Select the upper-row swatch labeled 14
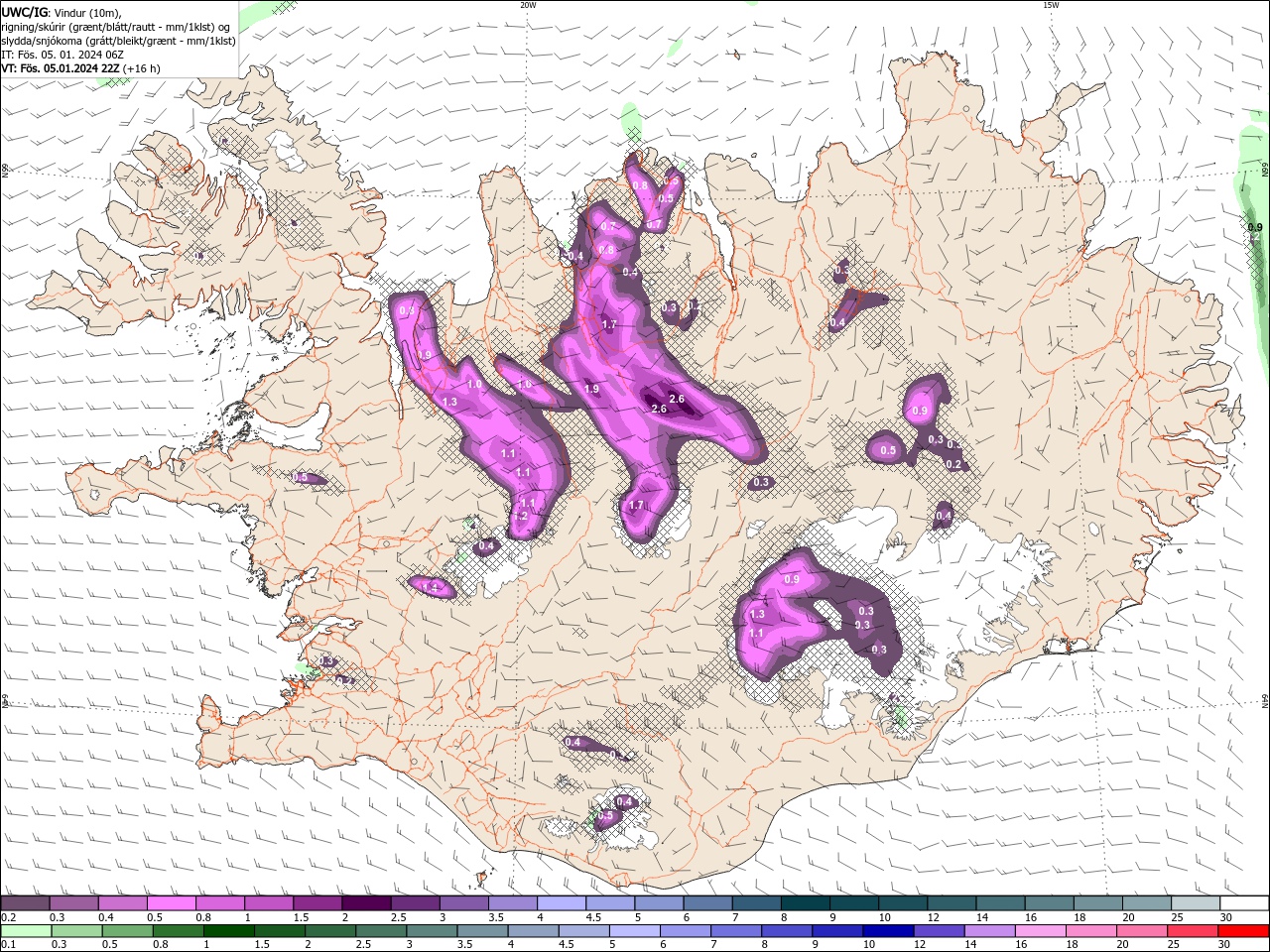 [x=998, y=903]
